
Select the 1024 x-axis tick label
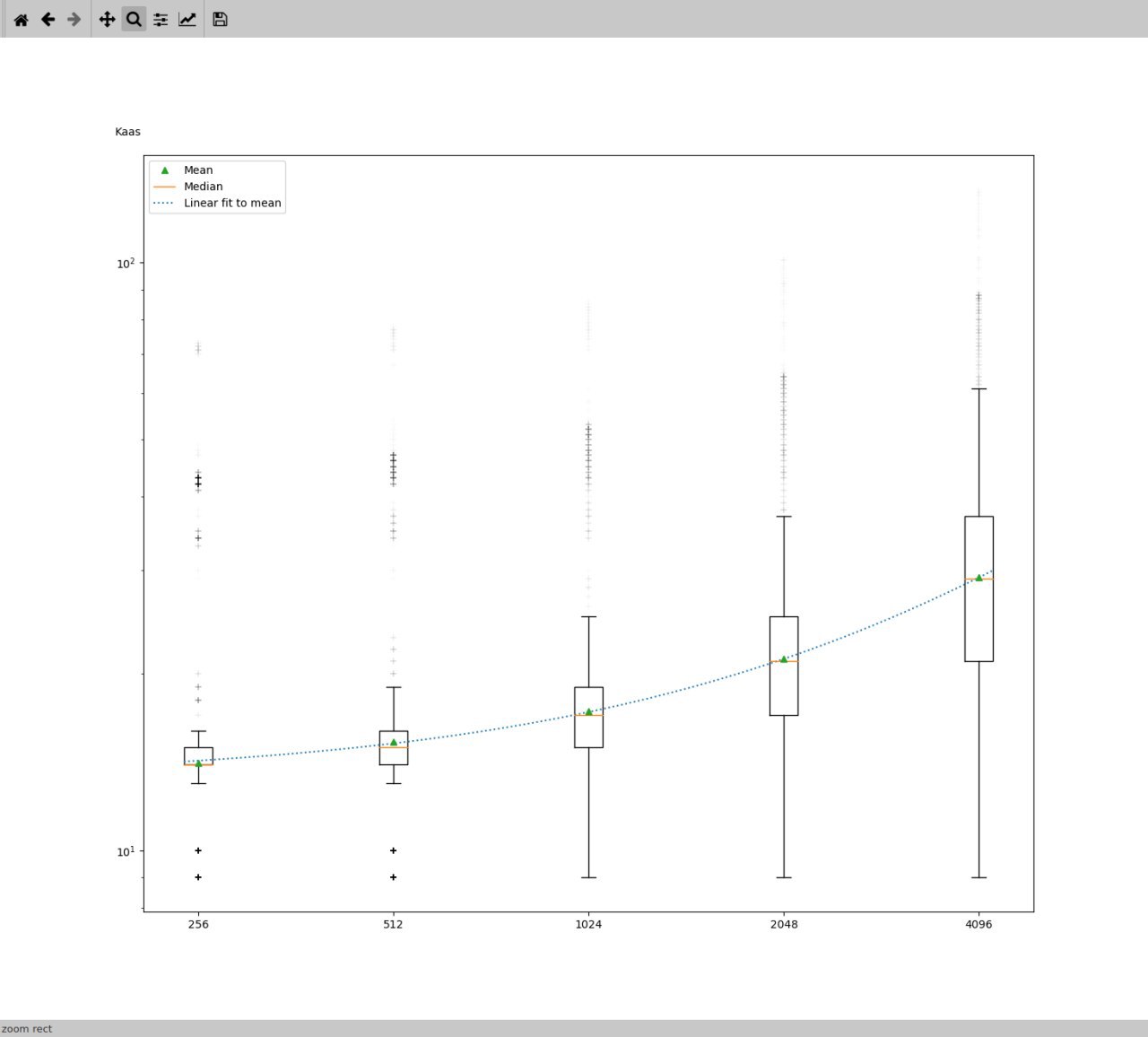(x=588, y=924)
